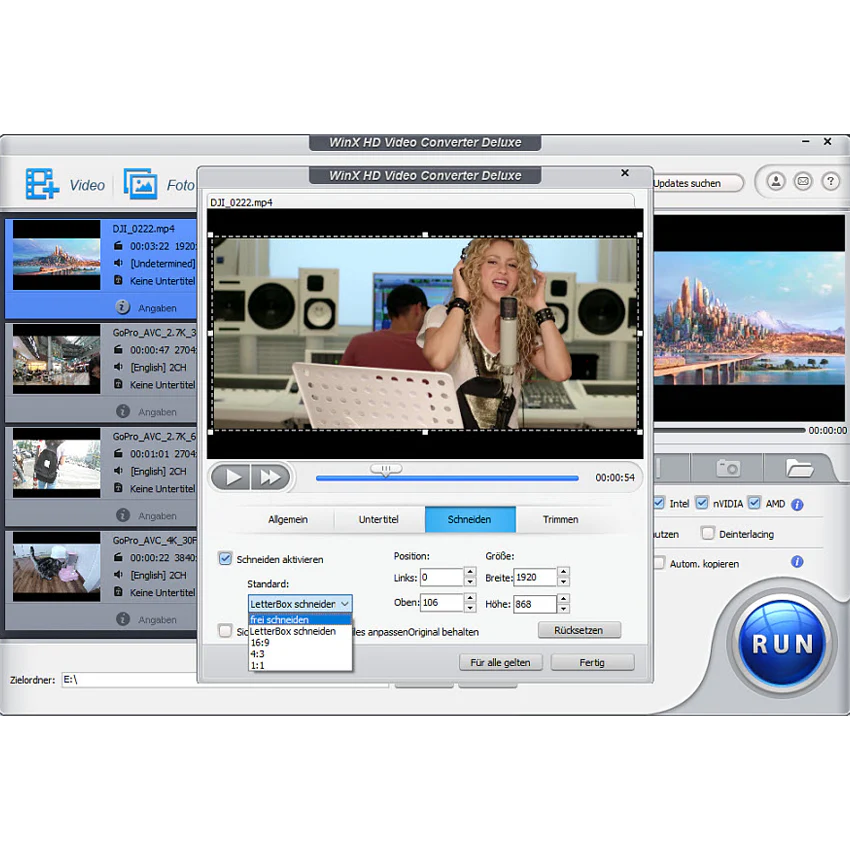Click the fast forward button
The height and width of the screenshot is (850, 850).
270,478
